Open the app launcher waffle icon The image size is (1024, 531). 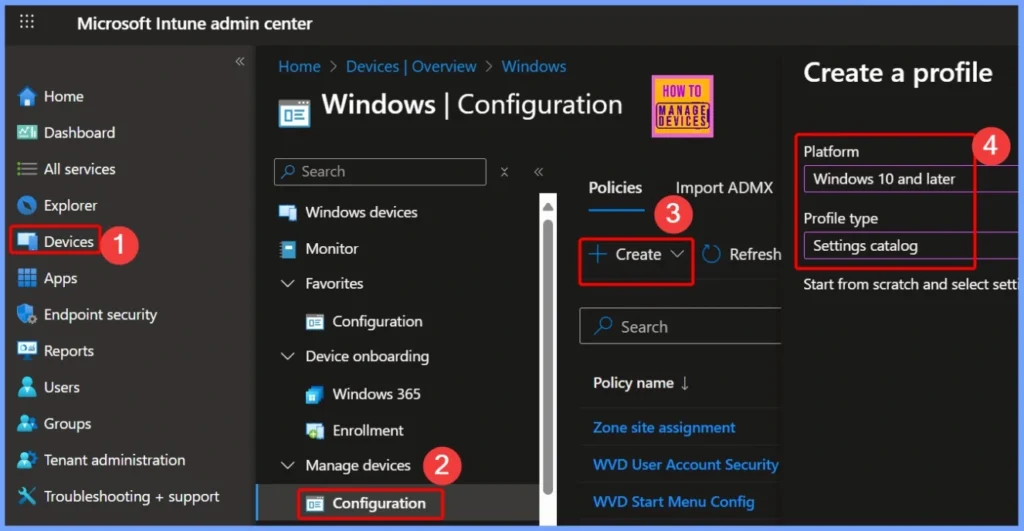click(x=27, y=22)
